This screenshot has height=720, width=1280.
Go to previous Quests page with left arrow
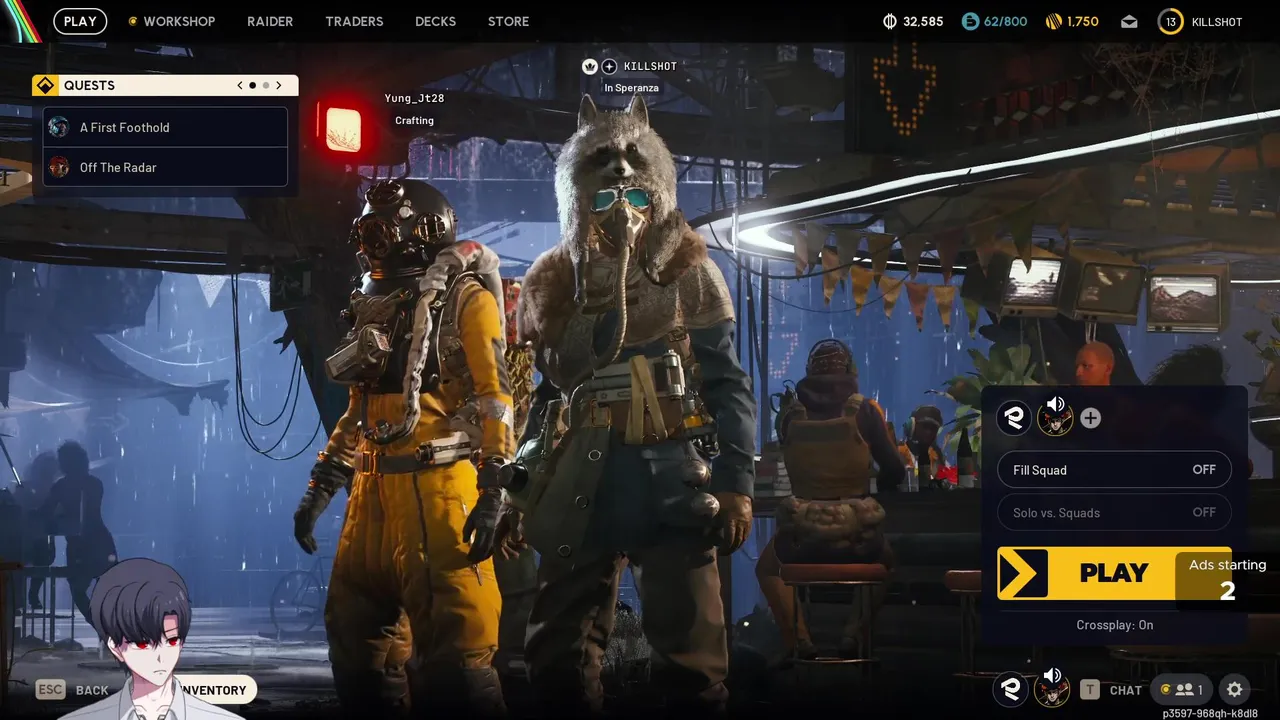pyautogui.click(x=240, y=85)
